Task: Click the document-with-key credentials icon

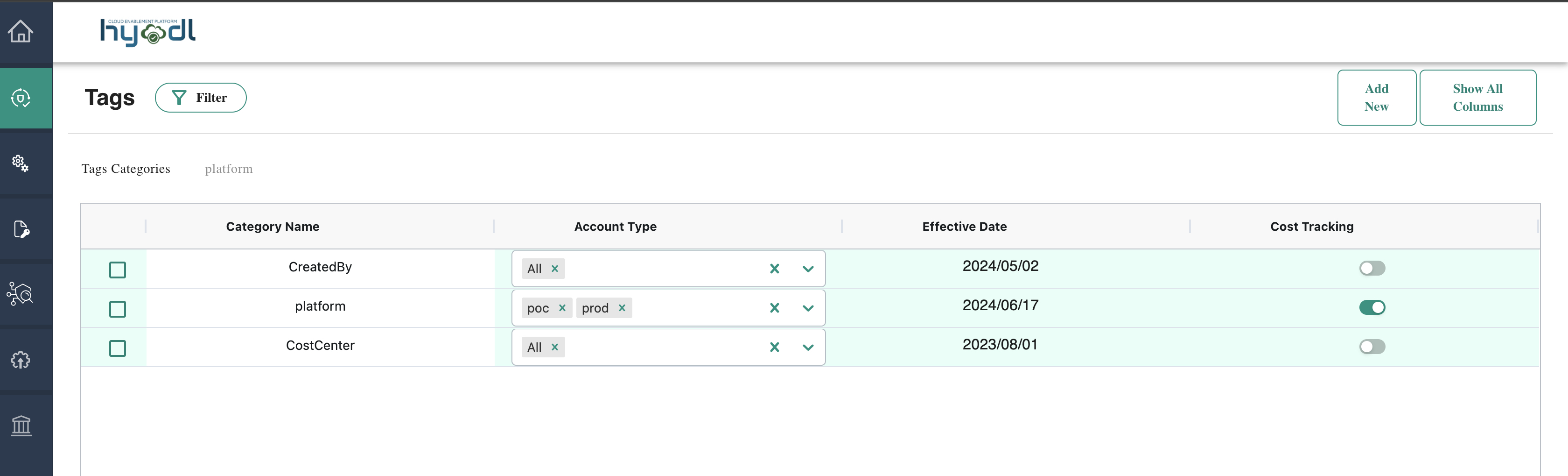Action: [20, 229]
